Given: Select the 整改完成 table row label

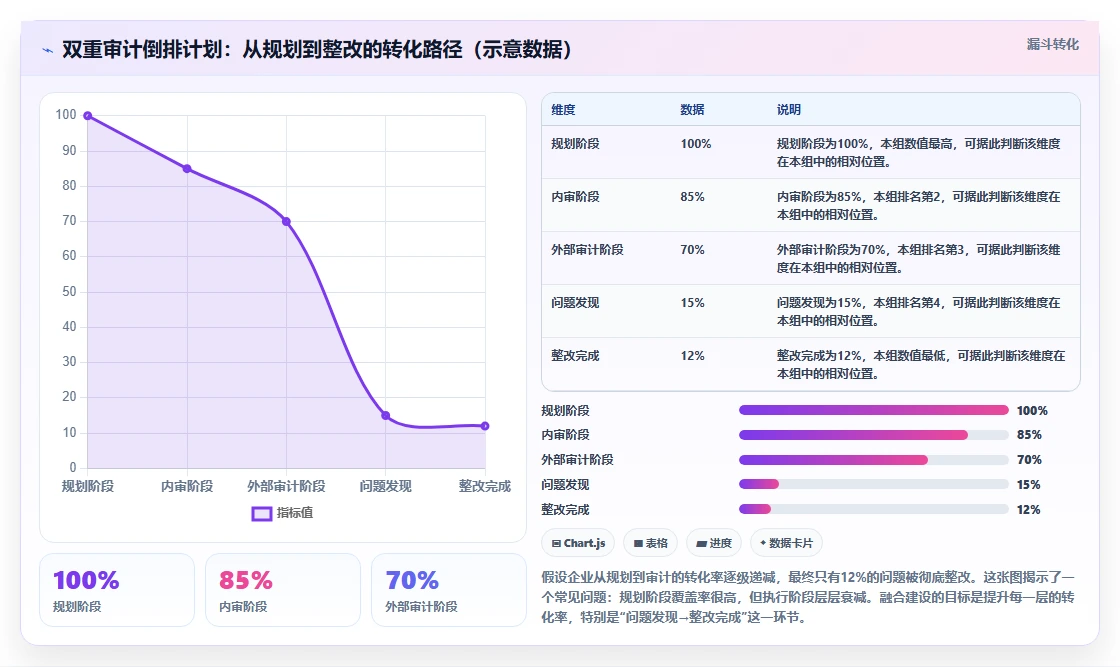Looking at the screenshot, I should pos(575,356).
